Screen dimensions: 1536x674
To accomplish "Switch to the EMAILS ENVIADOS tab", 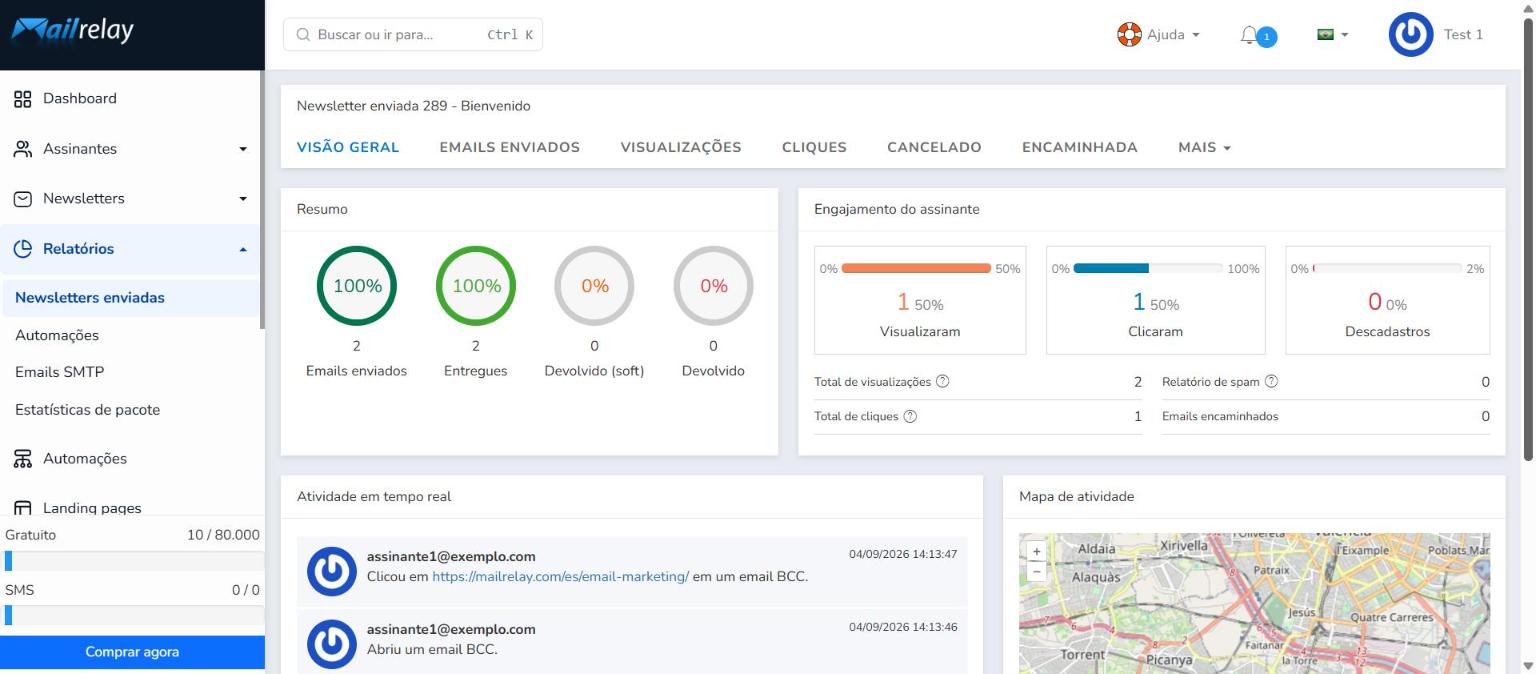I will pos(510,147).
